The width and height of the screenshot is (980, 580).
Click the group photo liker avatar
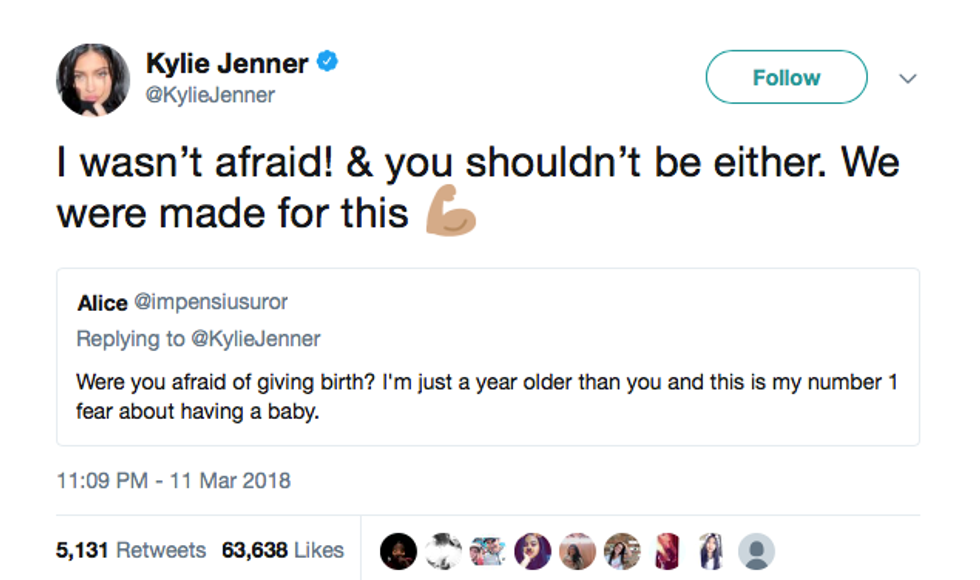click(487, 551)
